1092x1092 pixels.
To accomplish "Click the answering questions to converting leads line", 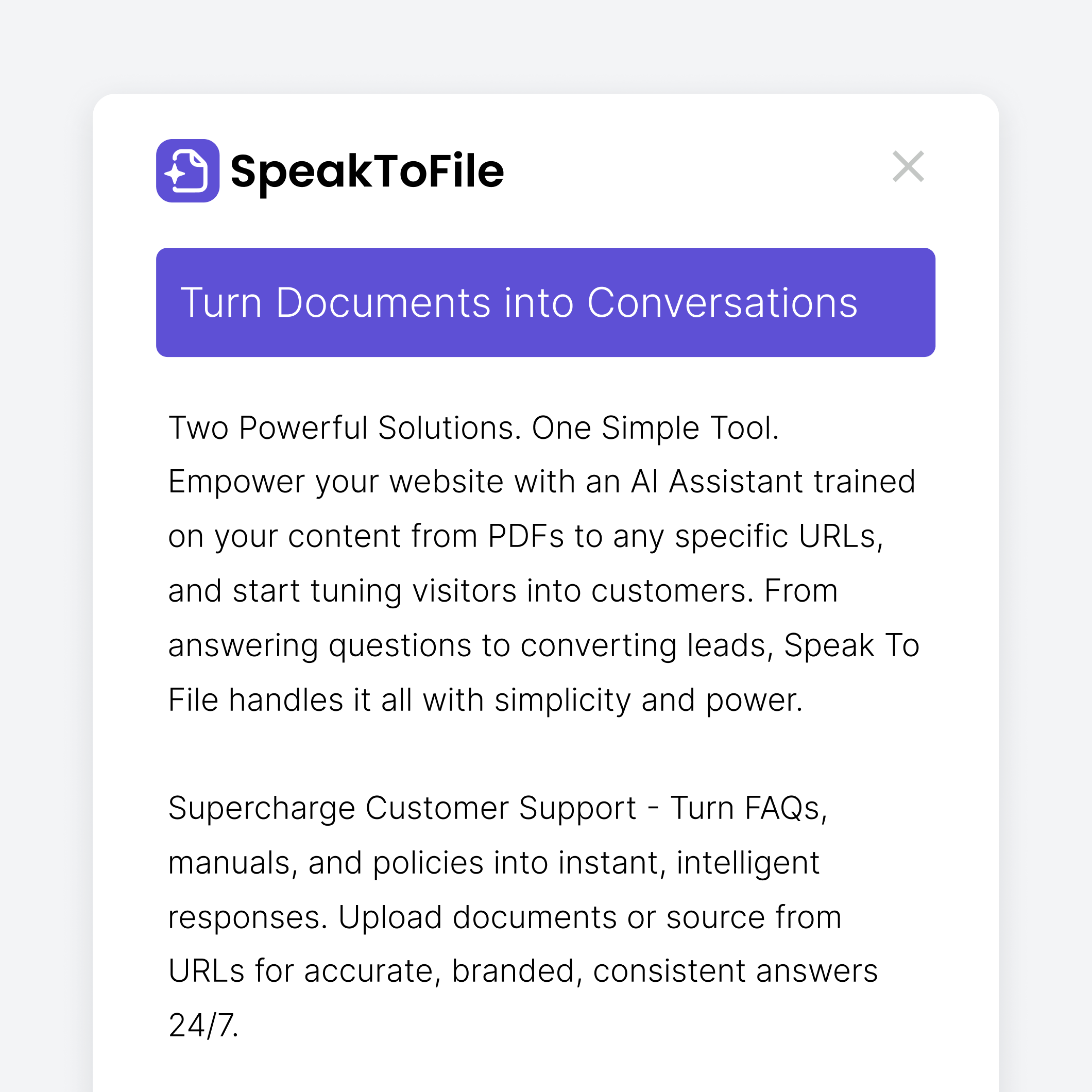I will point(544,645).
